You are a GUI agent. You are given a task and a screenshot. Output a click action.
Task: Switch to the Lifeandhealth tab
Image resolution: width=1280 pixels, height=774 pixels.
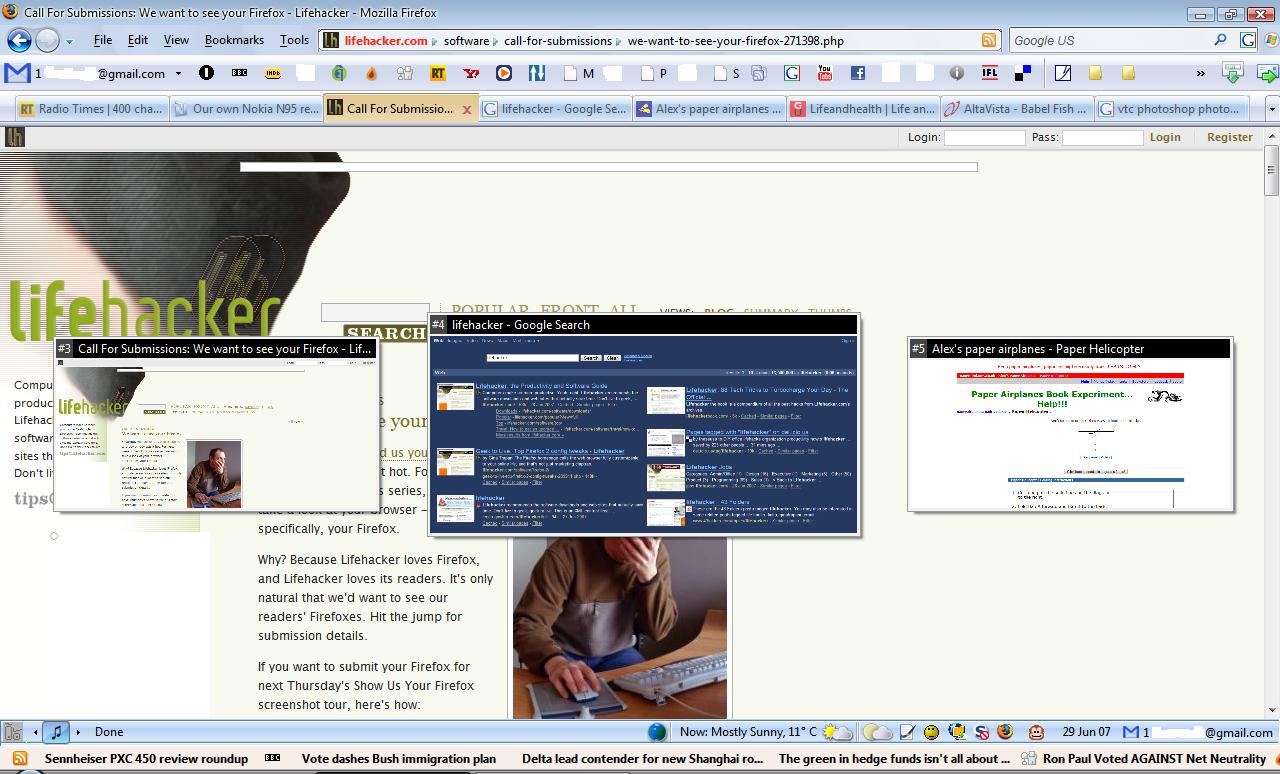click(863, 109)
